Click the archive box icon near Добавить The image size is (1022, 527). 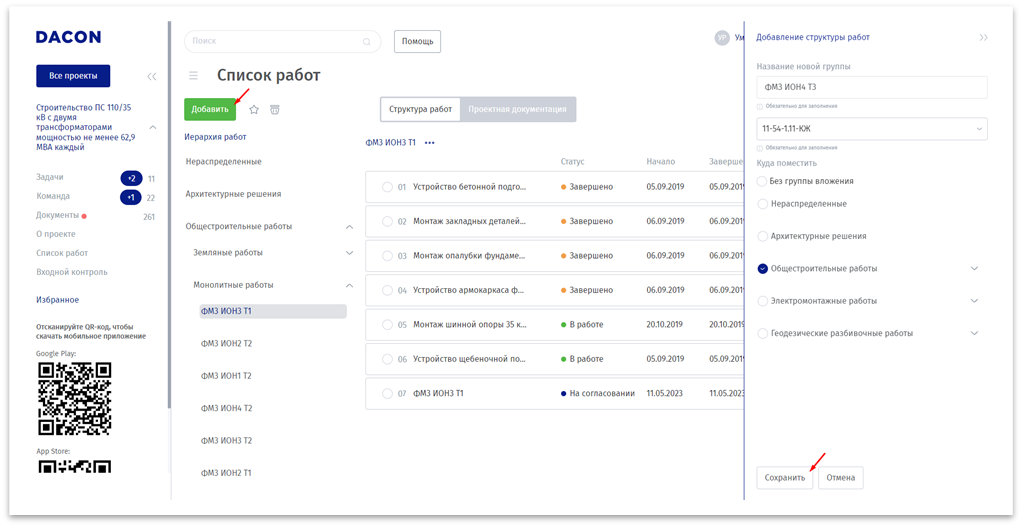[x=275, y=109]
